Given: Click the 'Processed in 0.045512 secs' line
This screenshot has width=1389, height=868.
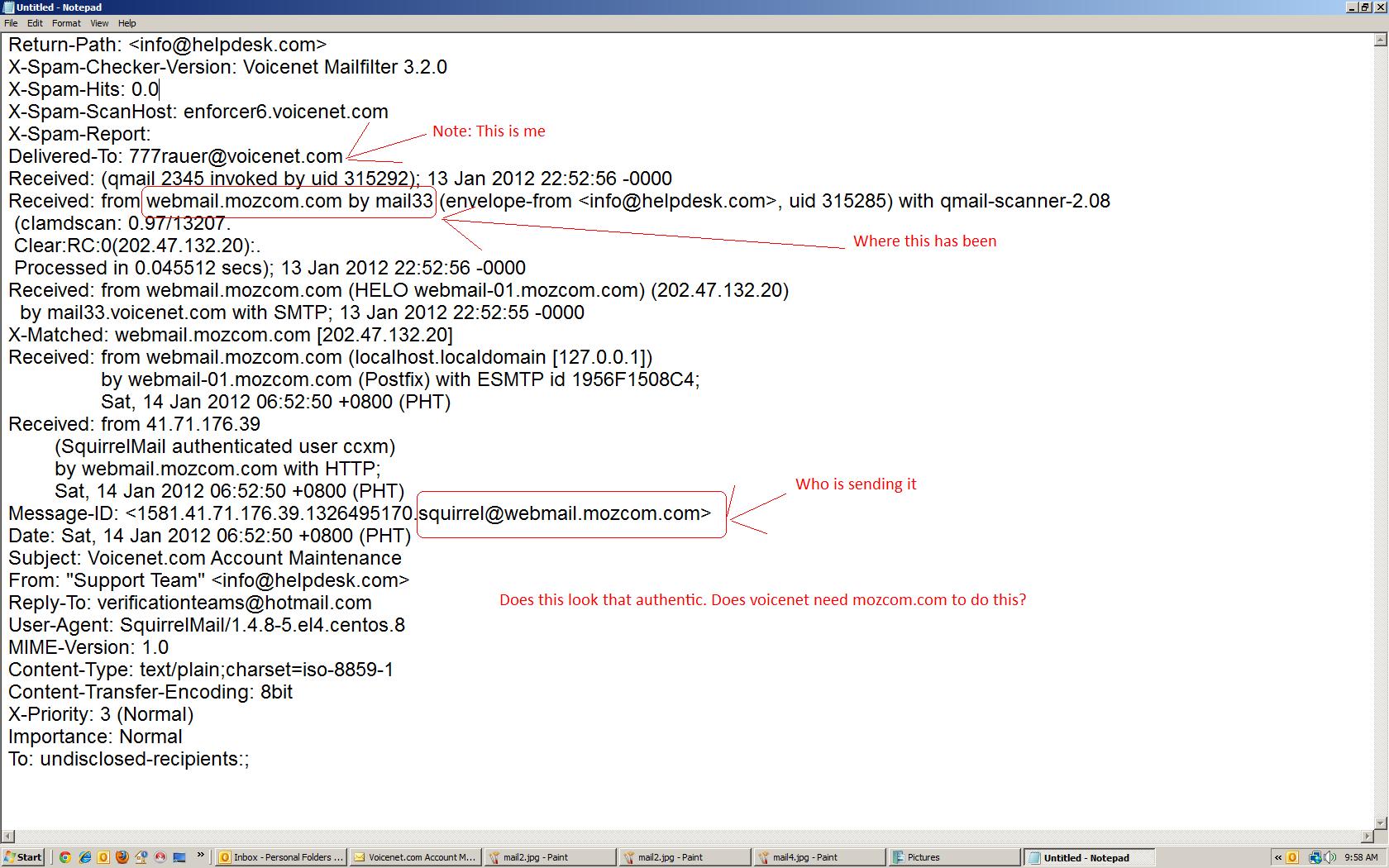Looking at the screenshot, I should [270, 268].
